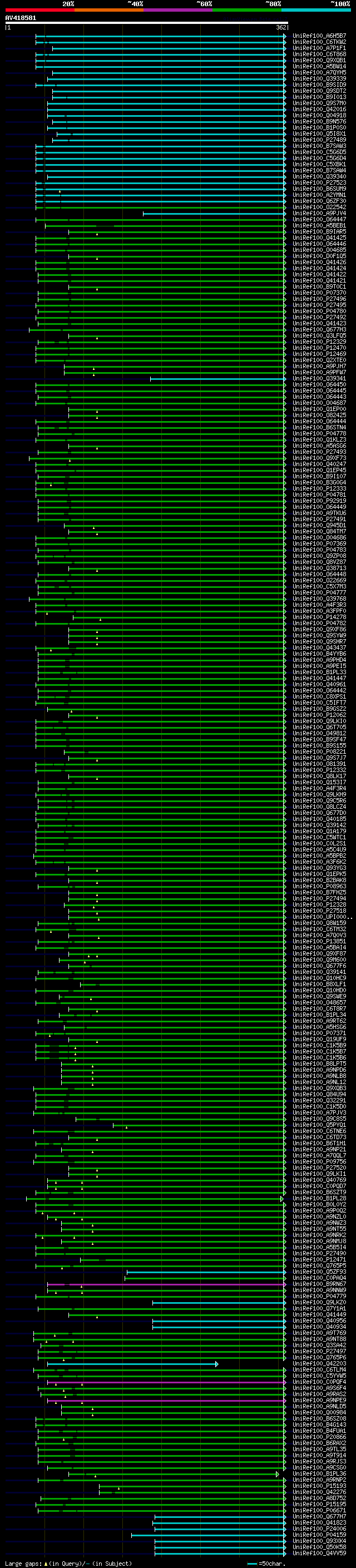356x1568 pixels.
Task: Select the UniRef100_Q5I8X1 label
Action: coord(319,133)
